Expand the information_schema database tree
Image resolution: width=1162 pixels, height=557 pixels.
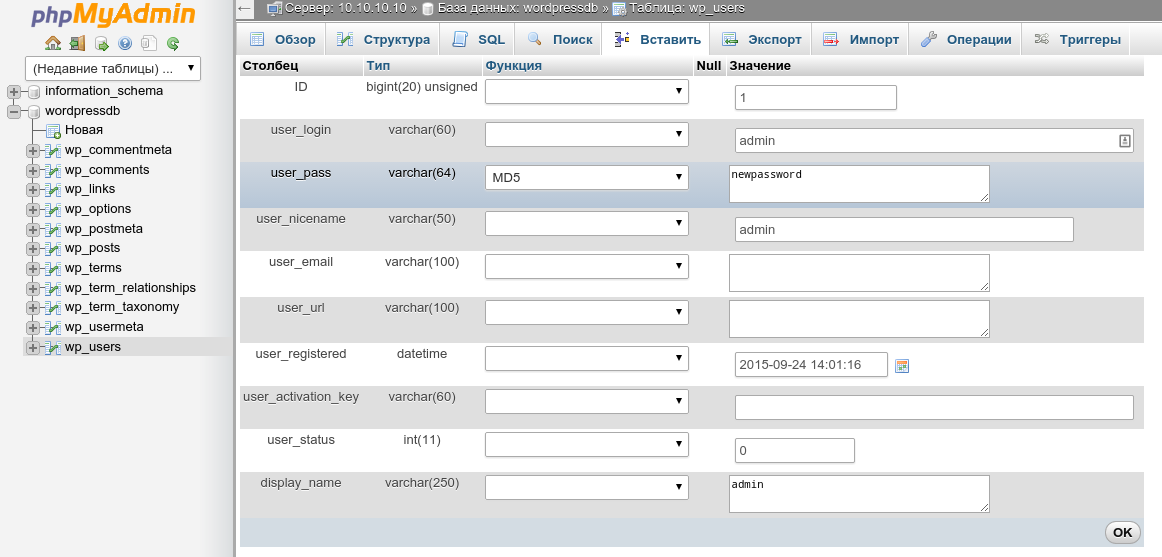coord(14,92)
